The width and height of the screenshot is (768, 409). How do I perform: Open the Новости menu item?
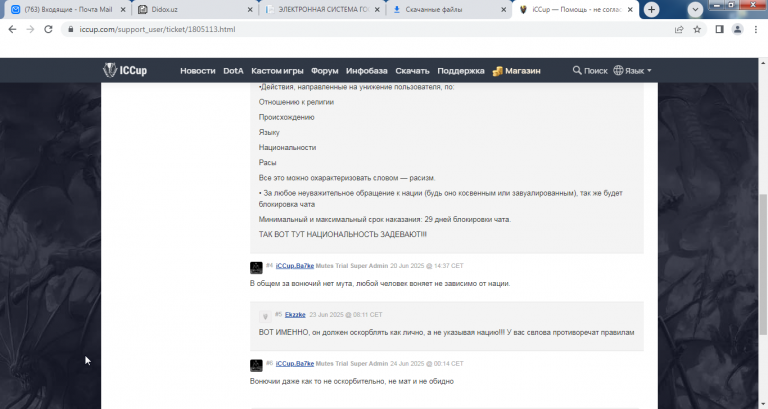[198, 71]
